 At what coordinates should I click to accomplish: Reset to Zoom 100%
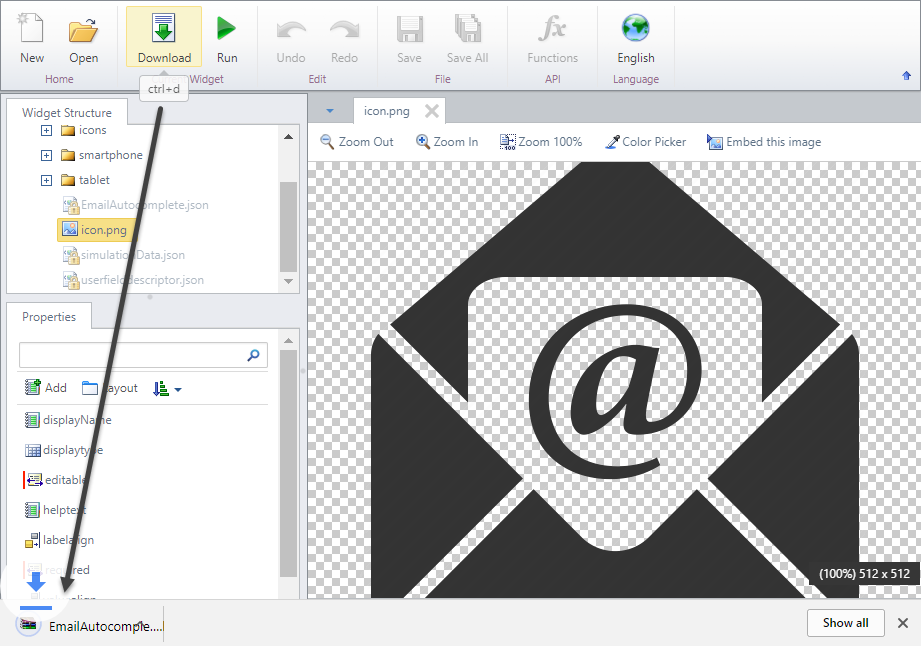click(x=541, y=142)
